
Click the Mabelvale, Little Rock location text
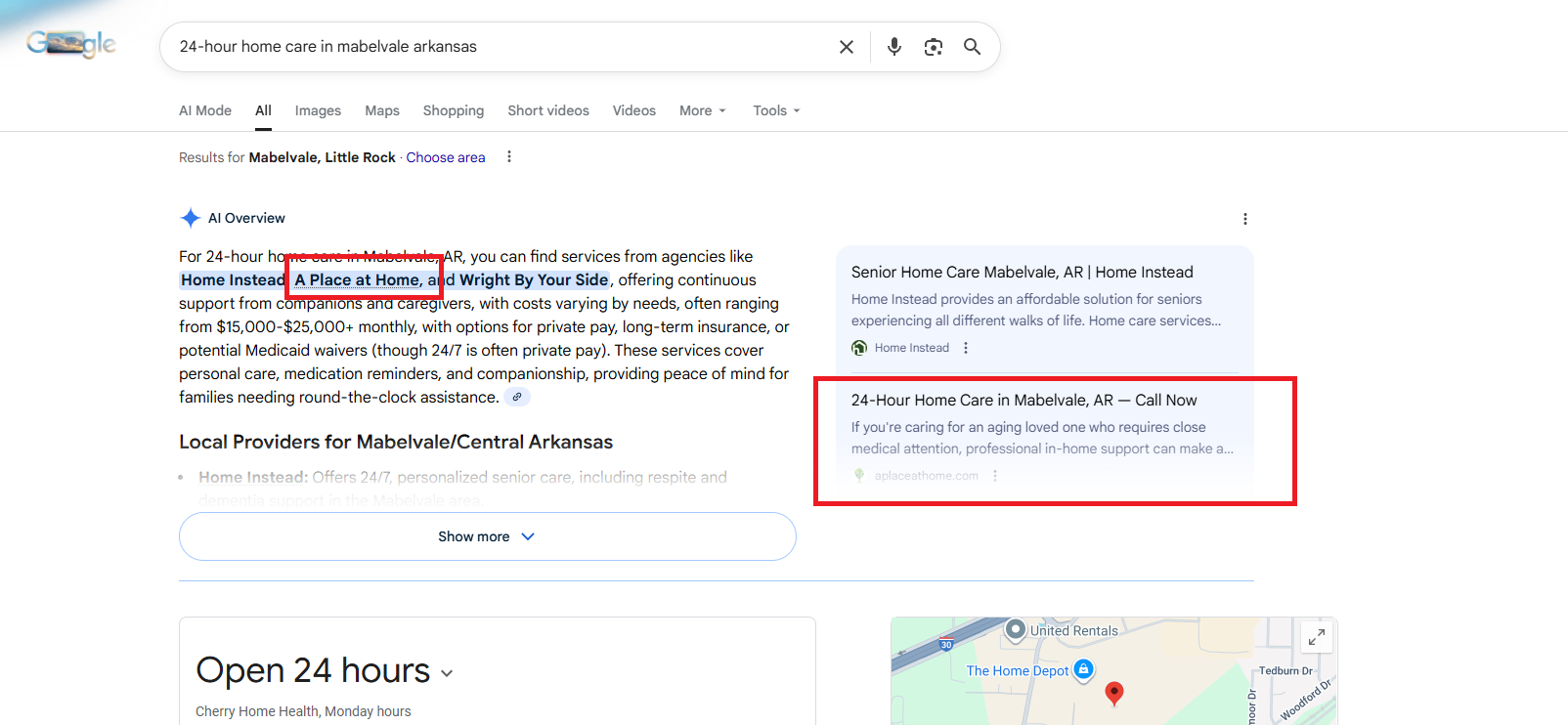322,157
